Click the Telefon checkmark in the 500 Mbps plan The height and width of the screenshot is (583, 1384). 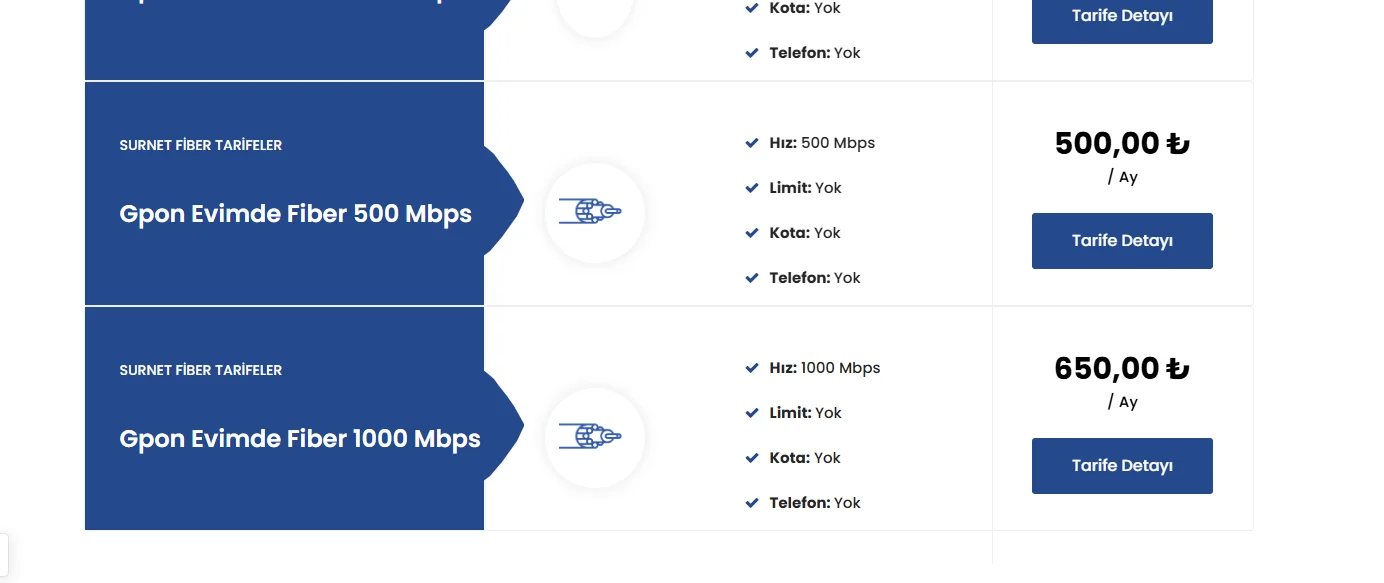click(x=752, y=278)
